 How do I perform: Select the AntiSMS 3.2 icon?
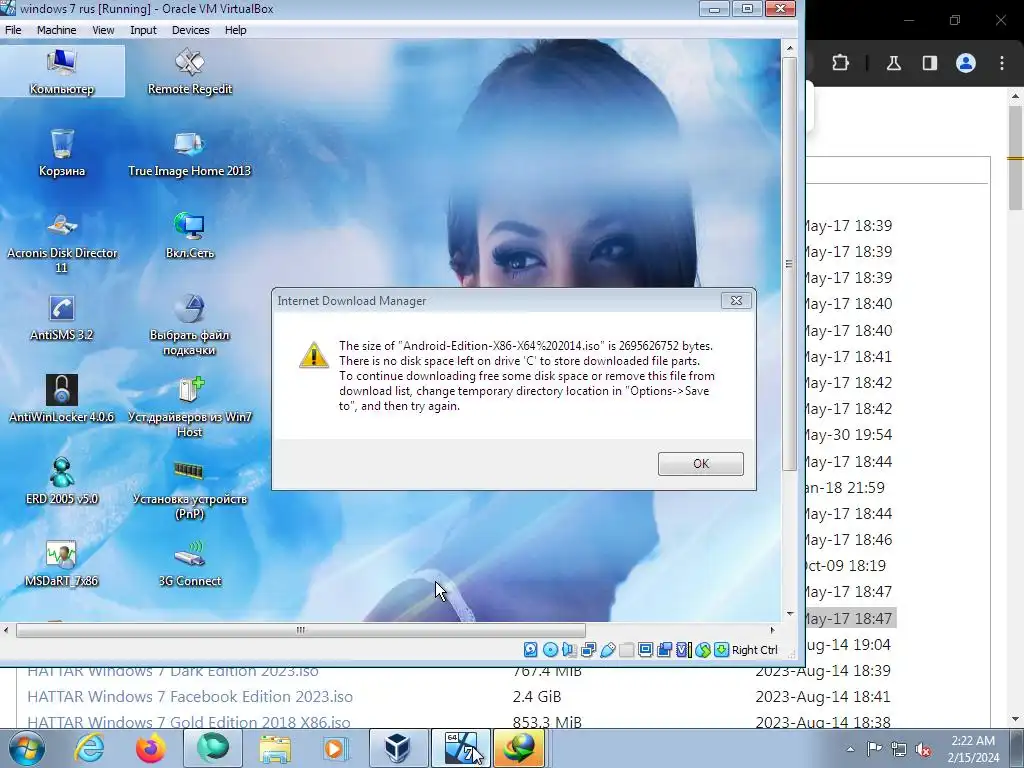pos(62,317)
